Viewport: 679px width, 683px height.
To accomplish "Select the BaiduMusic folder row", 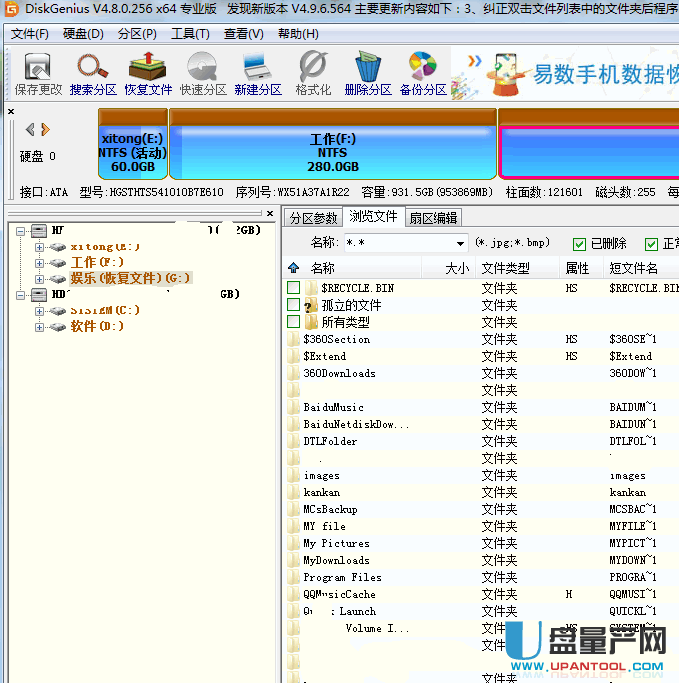I will [334, 407].
